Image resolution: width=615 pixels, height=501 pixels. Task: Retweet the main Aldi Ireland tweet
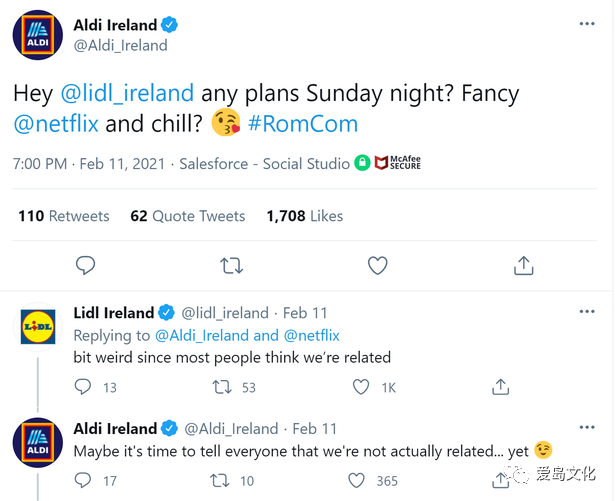[231, 266]
